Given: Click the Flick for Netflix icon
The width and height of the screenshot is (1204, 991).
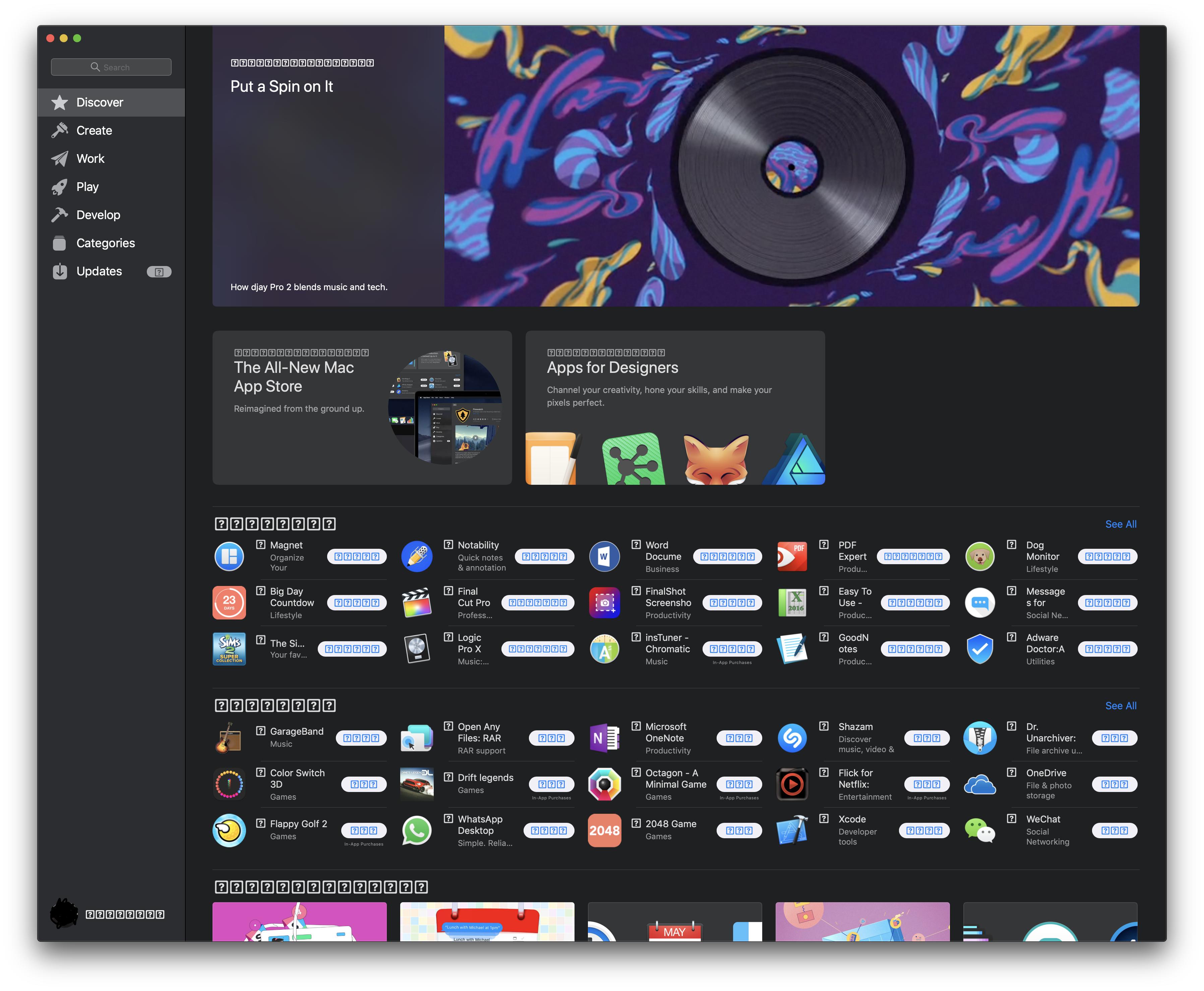Looking at the screenshot, I should pyautogui.click(x=792, y=784).
